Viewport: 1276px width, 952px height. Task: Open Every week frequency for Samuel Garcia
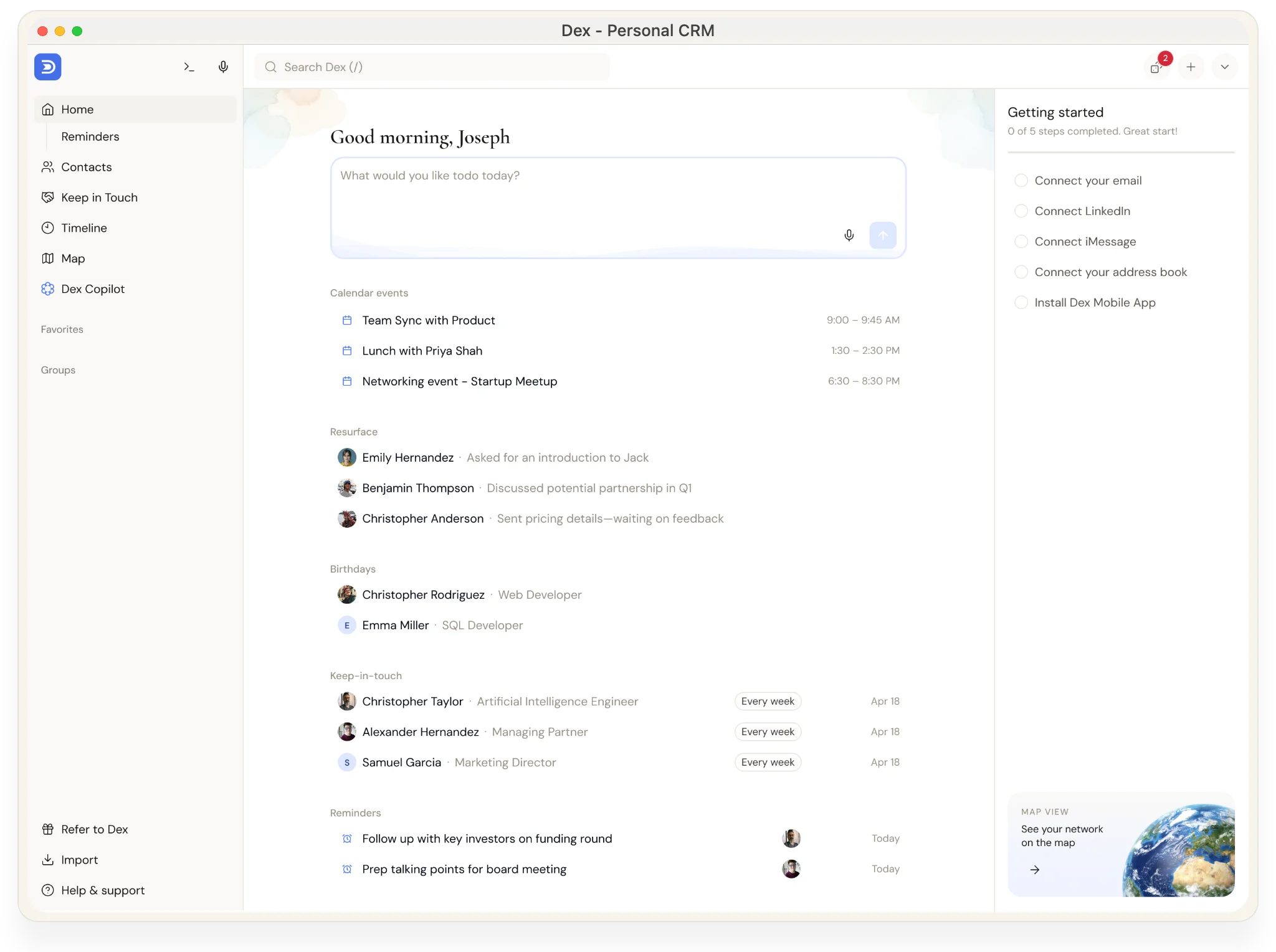[x=768, y=762]
